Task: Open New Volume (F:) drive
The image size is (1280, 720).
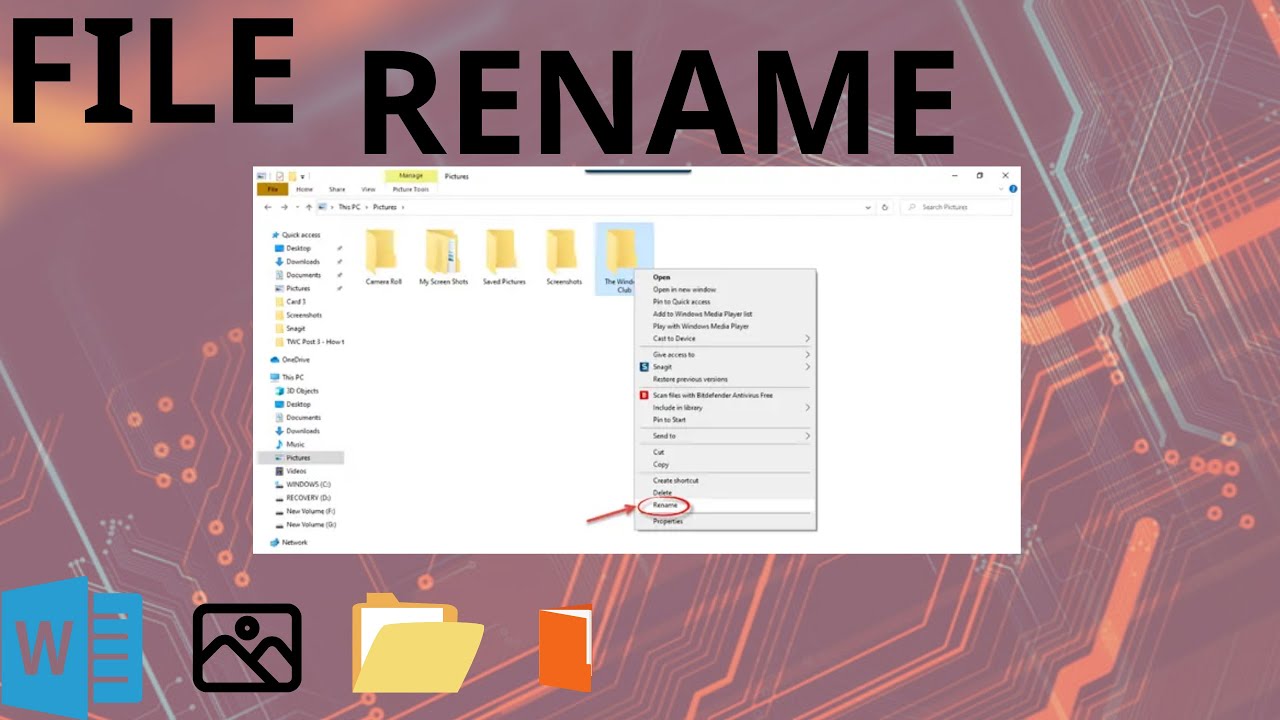Action: (x=305, y=511)
